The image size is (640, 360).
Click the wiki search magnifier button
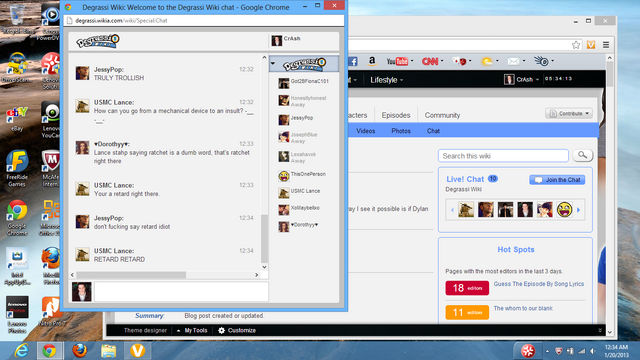pyautogui.click(x=582, y=155)
